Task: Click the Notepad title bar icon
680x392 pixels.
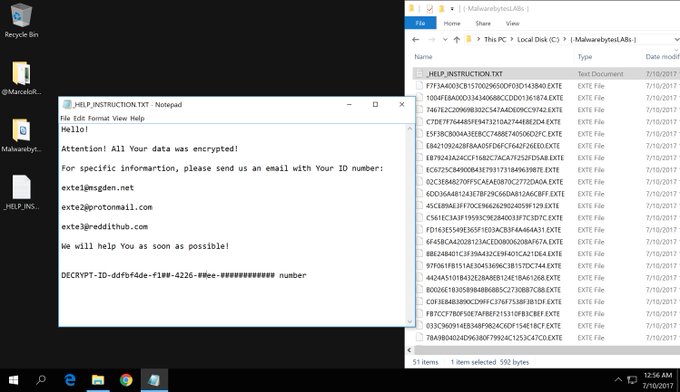Action: [x=67, y=105]
